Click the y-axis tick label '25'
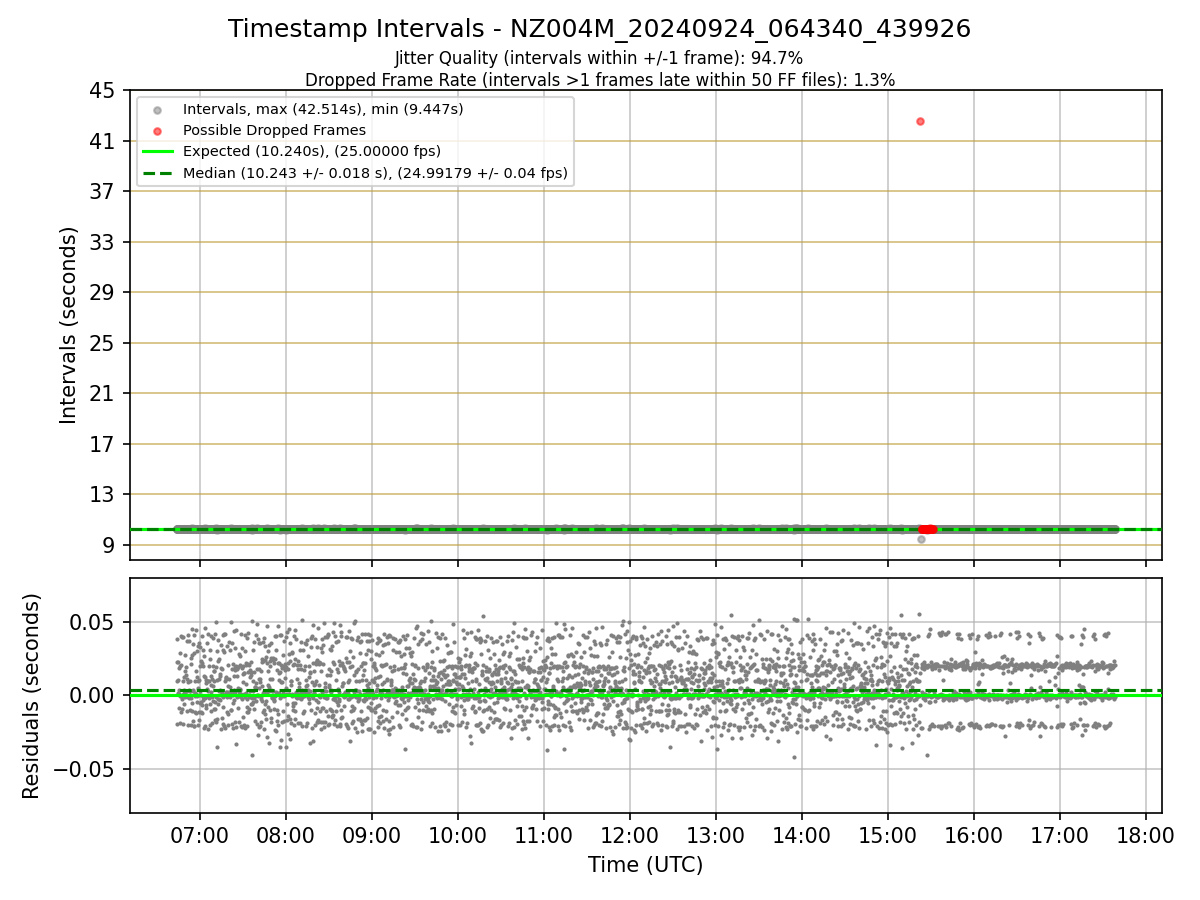The width and height of the screenshot is (1200, 900). [x=102, y=344]
